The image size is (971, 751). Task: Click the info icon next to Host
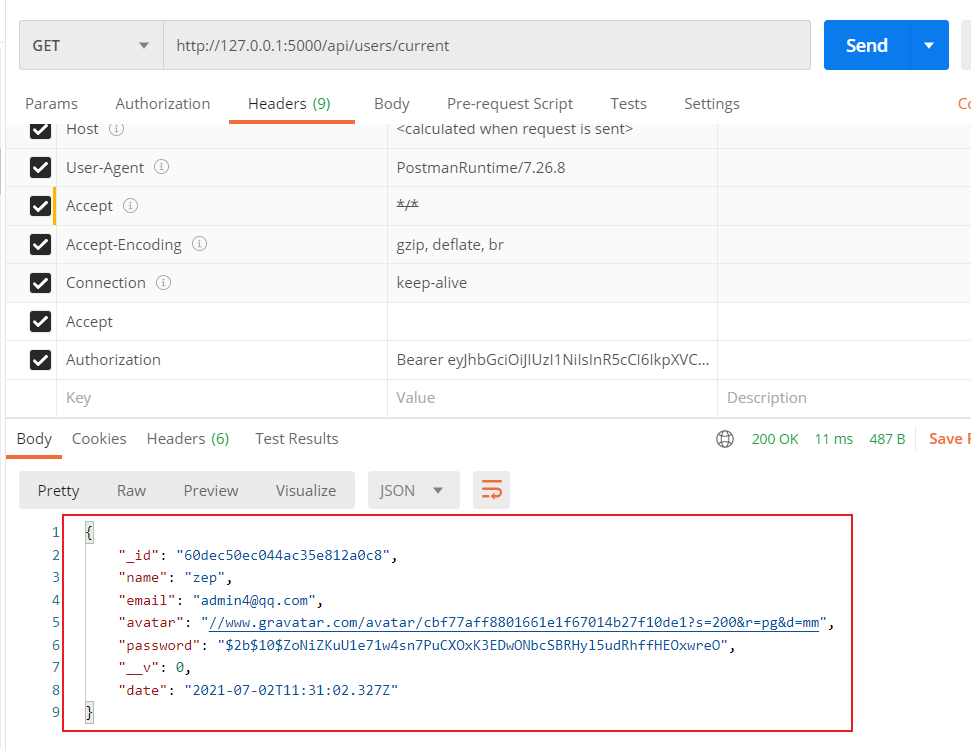point(116,129)
